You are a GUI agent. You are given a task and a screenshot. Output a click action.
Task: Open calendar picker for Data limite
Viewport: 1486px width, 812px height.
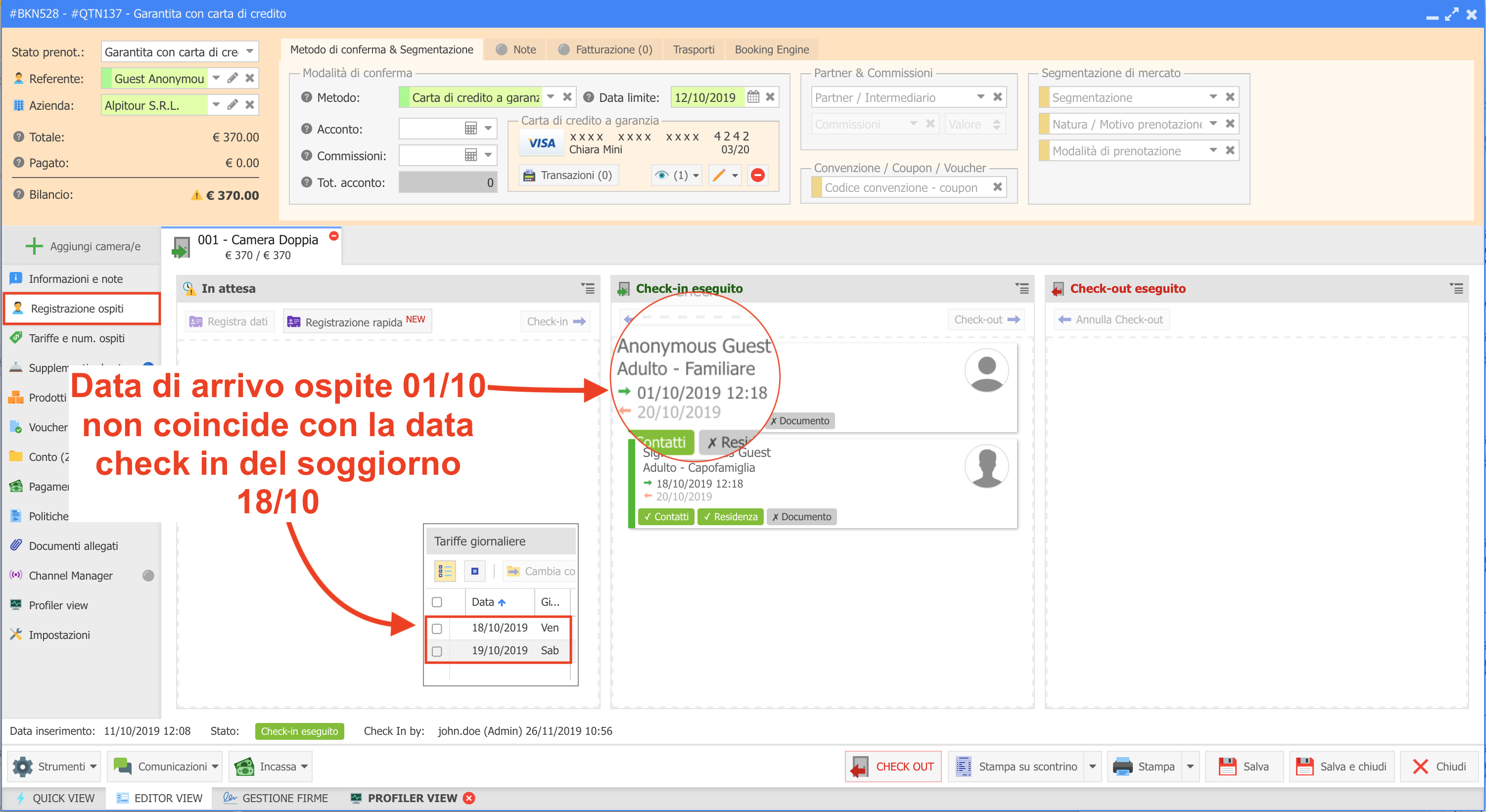753,97
